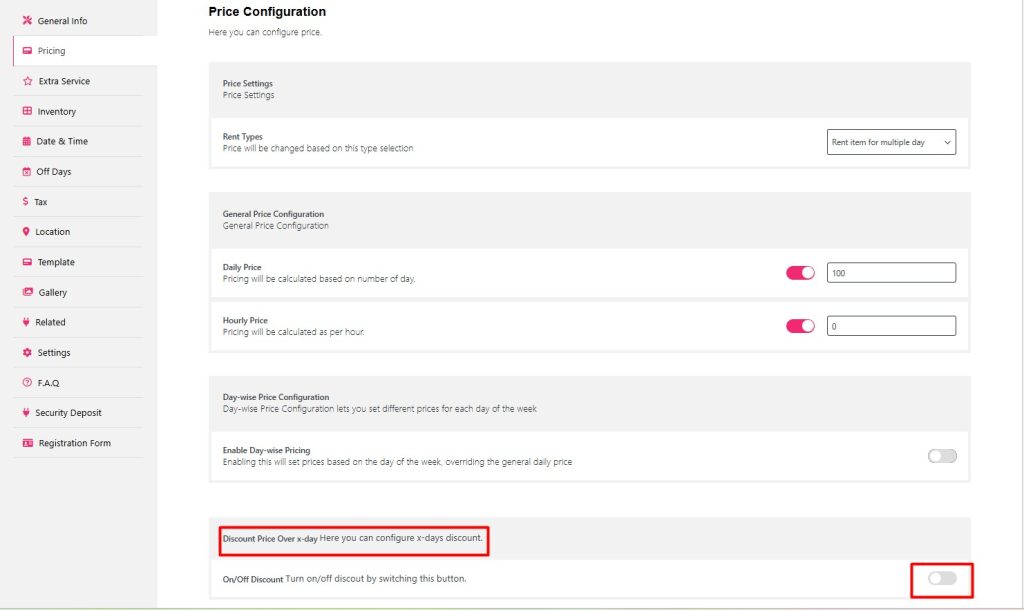Viewport: 1024px width, 610px height.
Task: Click the Location pin icon
Action: pos(26,232)
